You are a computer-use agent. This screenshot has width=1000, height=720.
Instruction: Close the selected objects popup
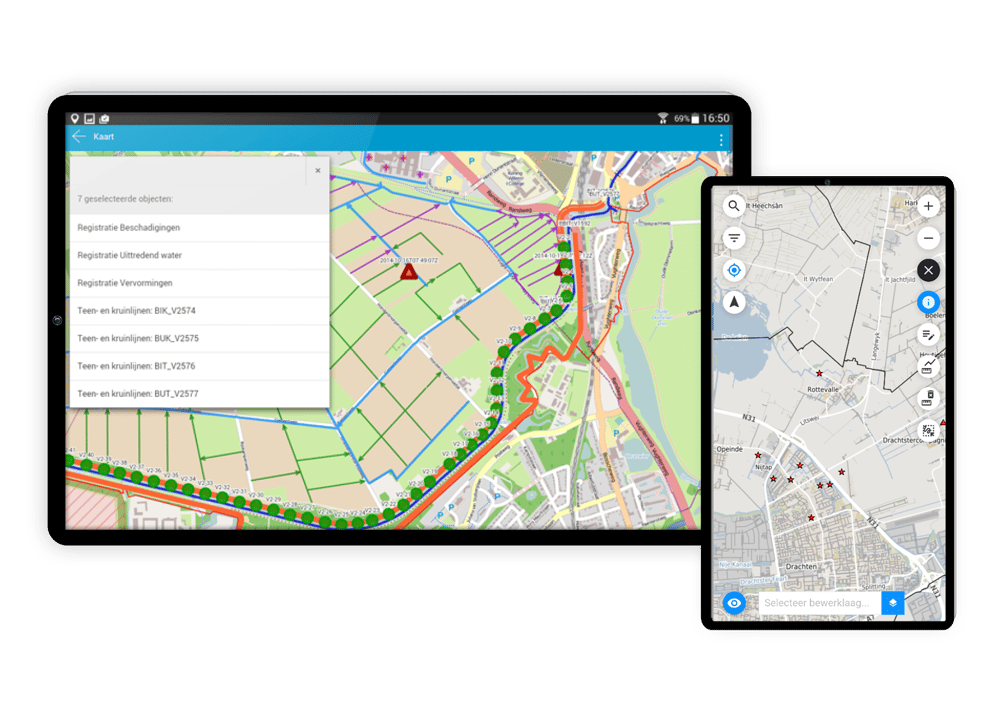click(318, 170)
